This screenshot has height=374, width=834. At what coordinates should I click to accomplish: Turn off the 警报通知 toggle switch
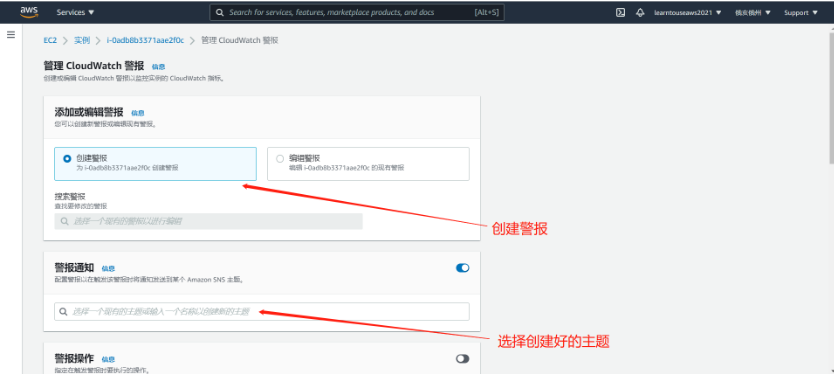(462, 268)
